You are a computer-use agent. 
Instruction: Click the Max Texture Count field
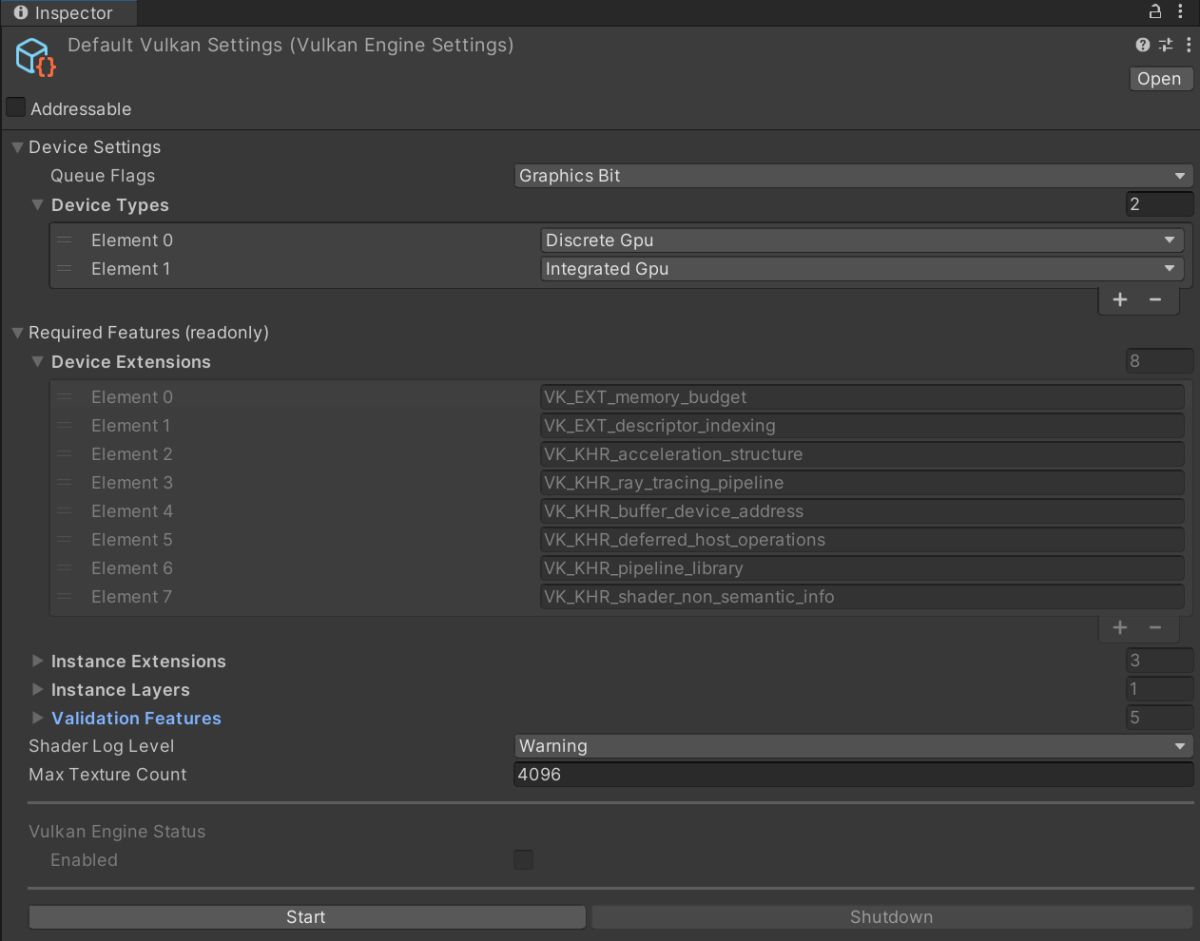(x=854, y=775)
